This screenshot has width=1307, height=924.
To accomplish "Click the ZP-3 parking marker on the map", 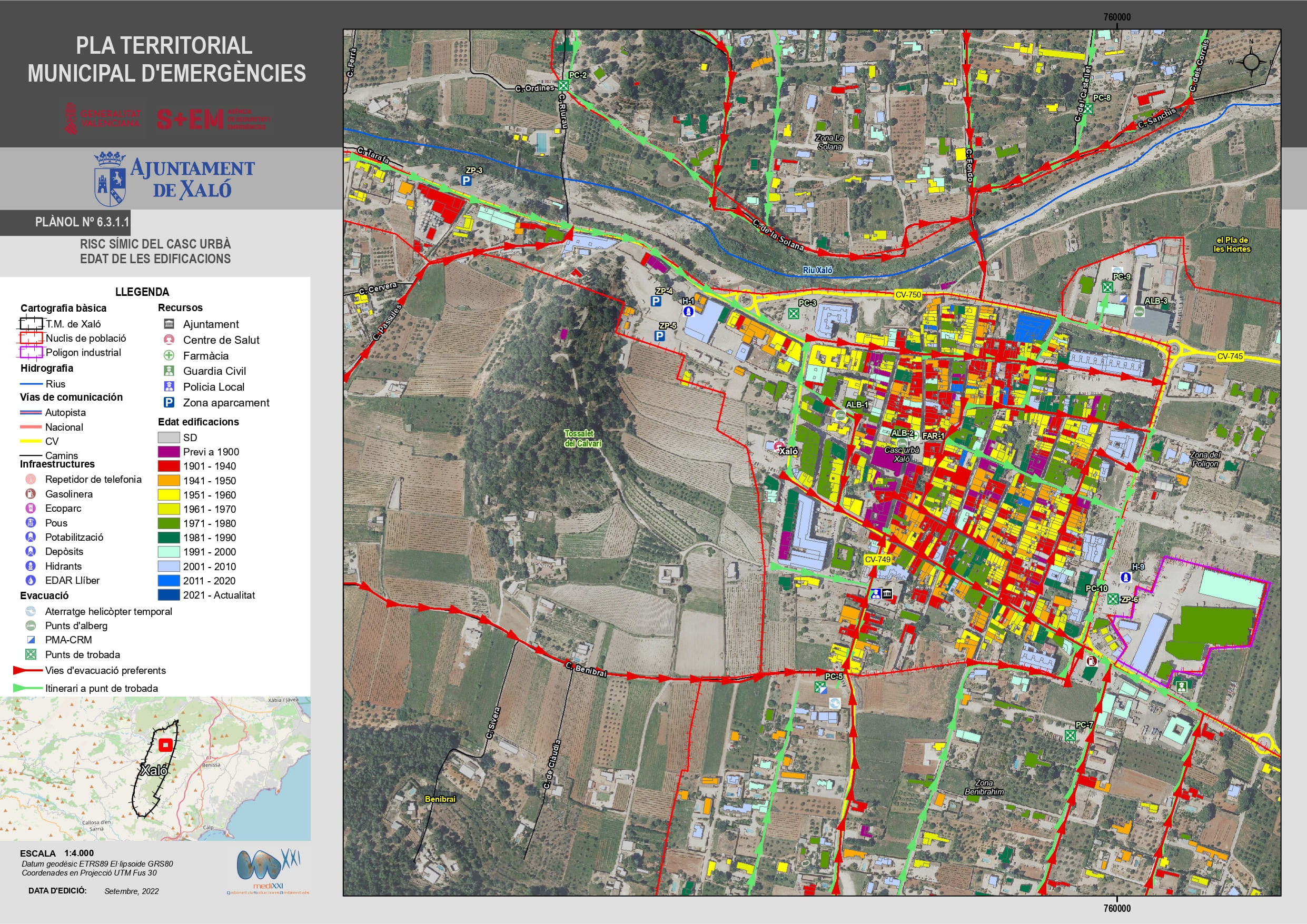I will tap(466, 181).
